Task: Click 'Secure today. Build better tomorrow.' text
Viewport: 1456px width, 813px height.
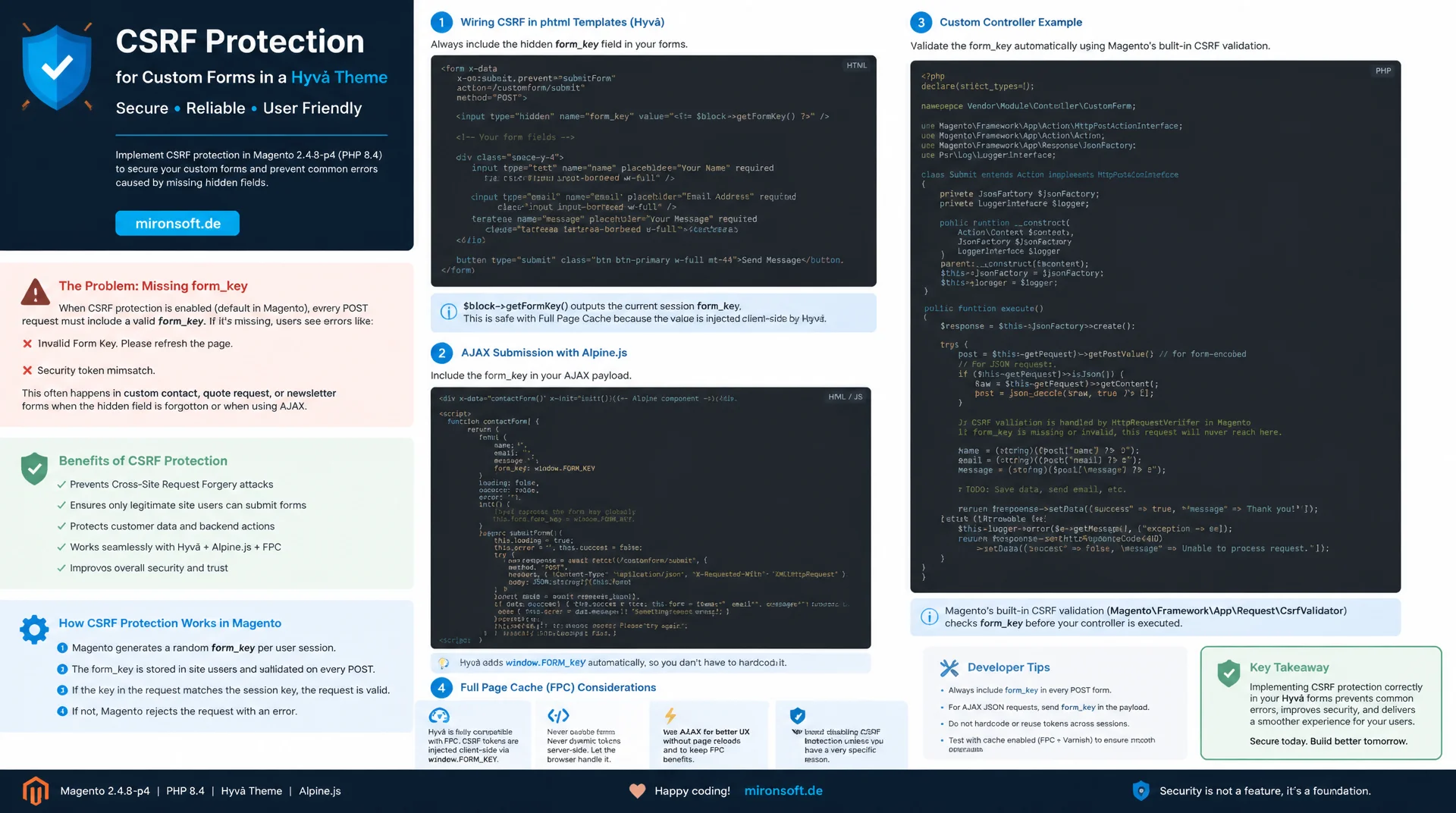Action: coord(1329,741)
